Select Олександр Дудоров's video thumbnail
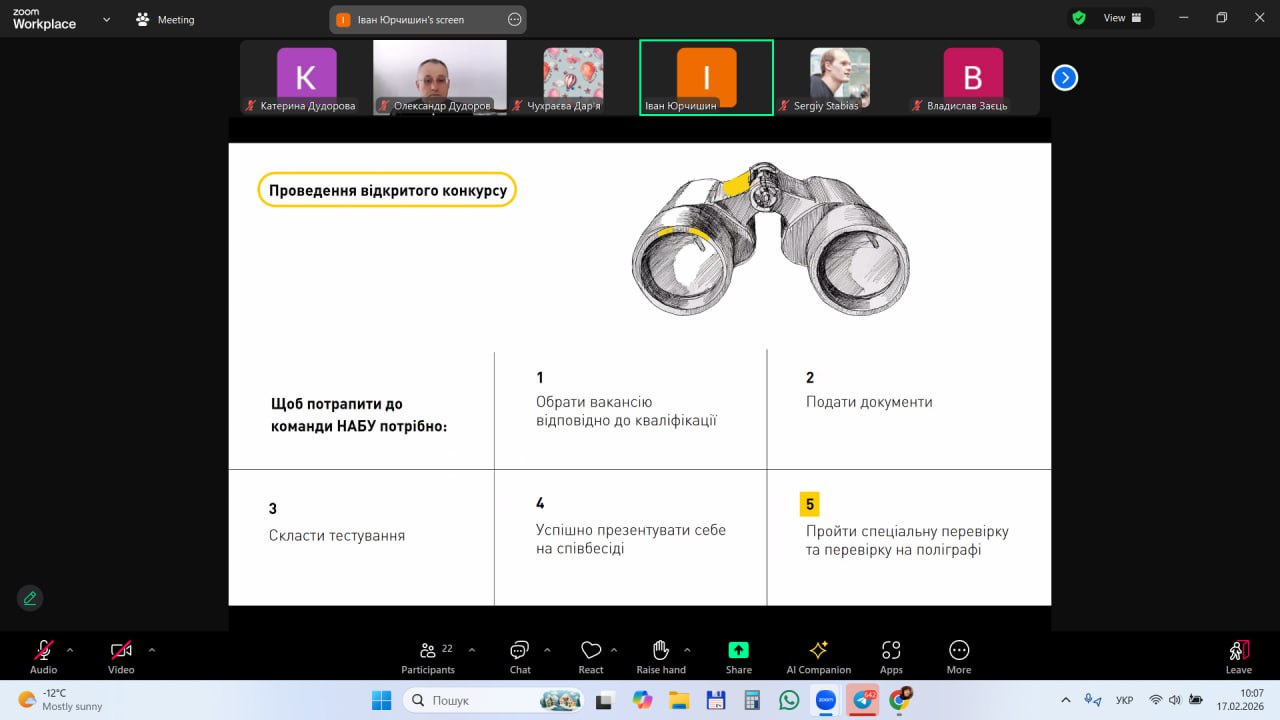 pyautogui.click(x=440, y=76)
